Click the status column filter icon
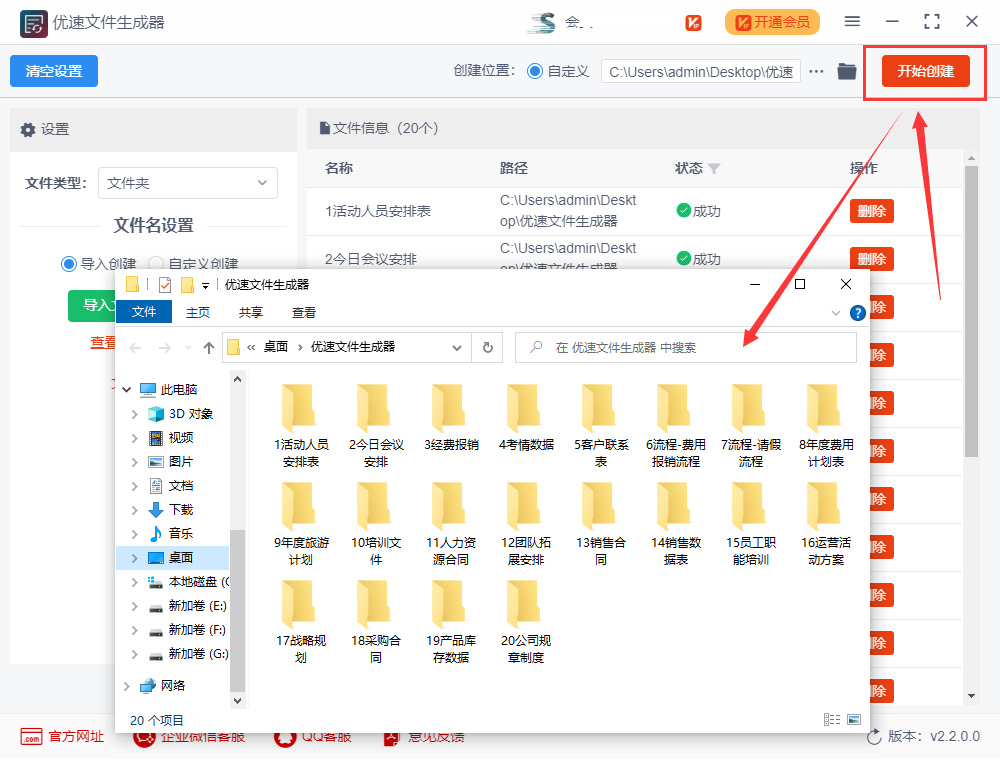The width and height of the screenshot is (1000, 760). (714, 168)
